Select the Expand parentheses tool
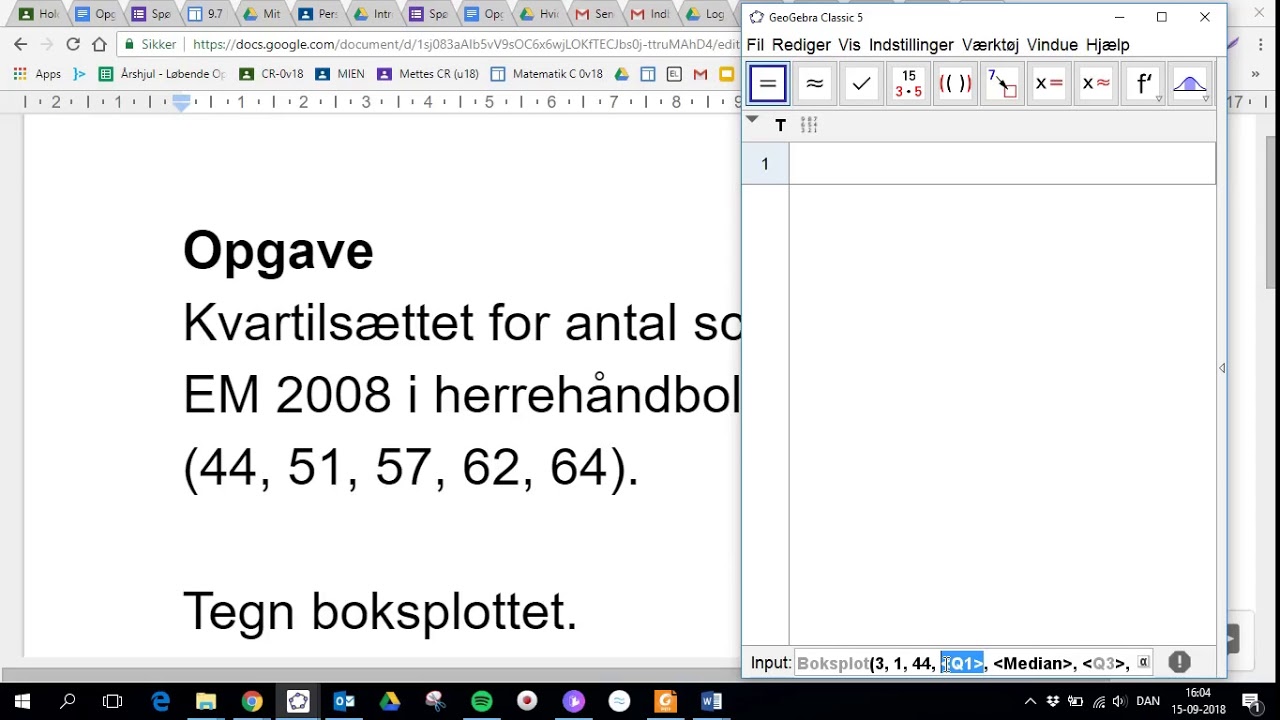 [955, 84]
